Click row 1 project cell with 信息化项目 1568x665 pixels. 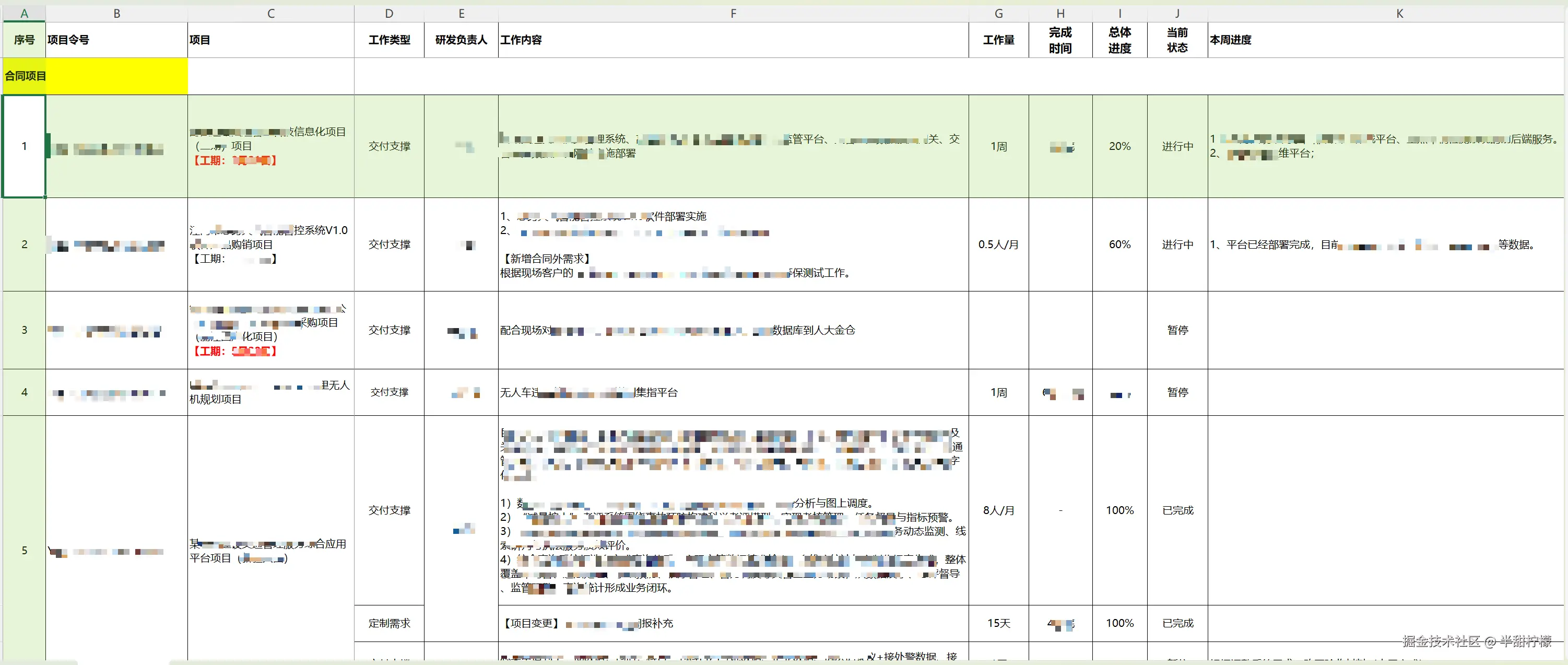[271, 146]
